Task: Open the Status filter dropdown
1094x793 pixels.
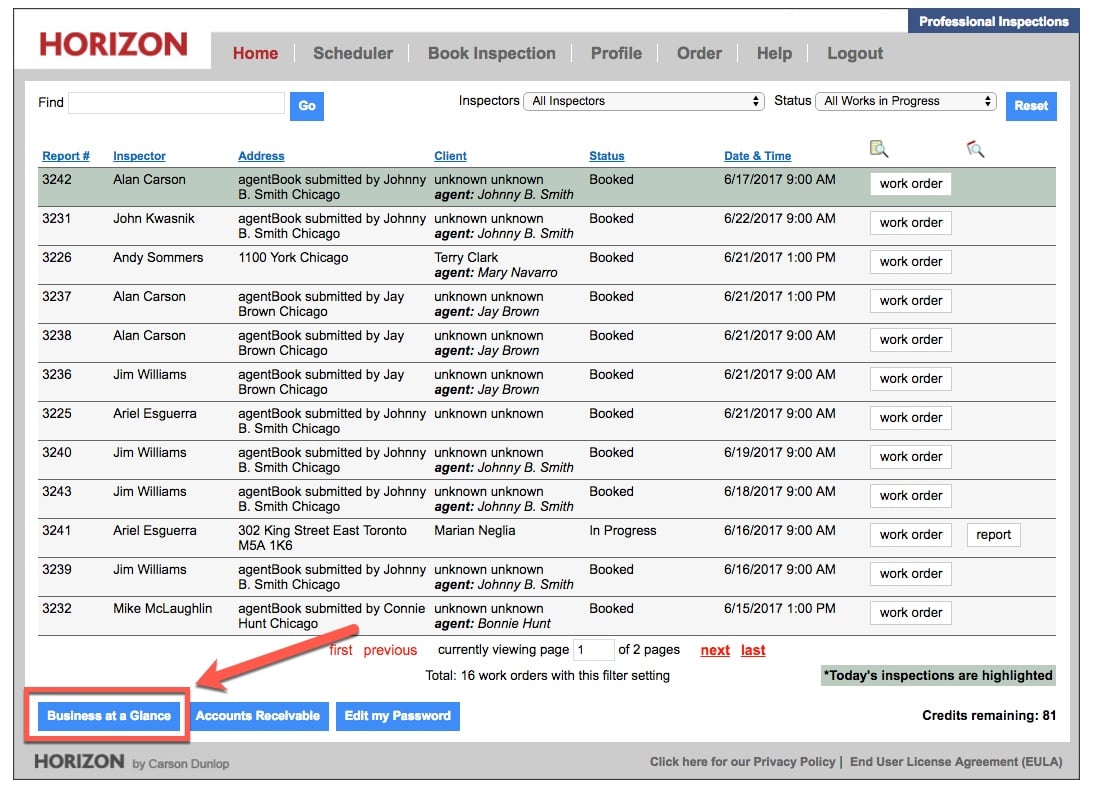Action: (x=906, y=101)
